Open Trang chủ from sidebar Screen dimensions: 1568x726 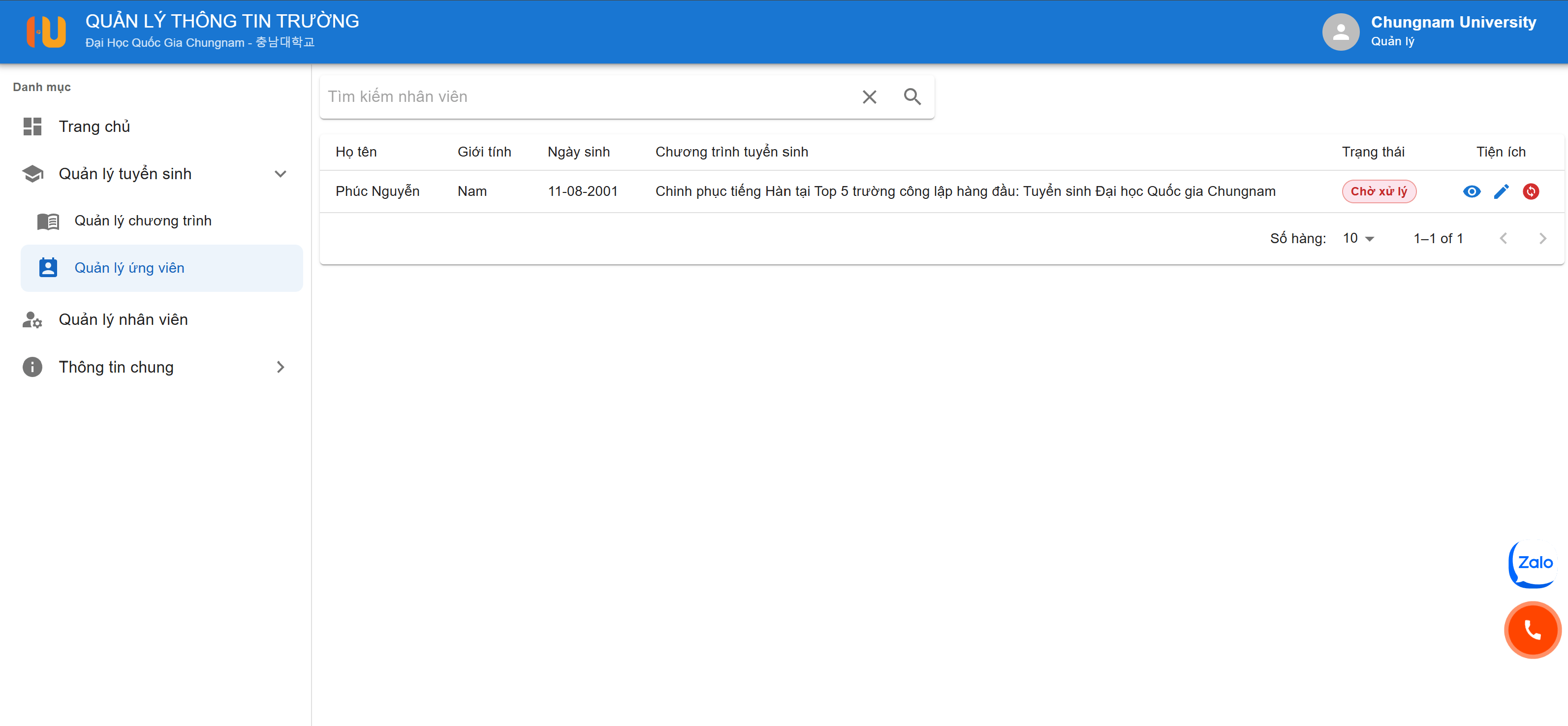94,126
